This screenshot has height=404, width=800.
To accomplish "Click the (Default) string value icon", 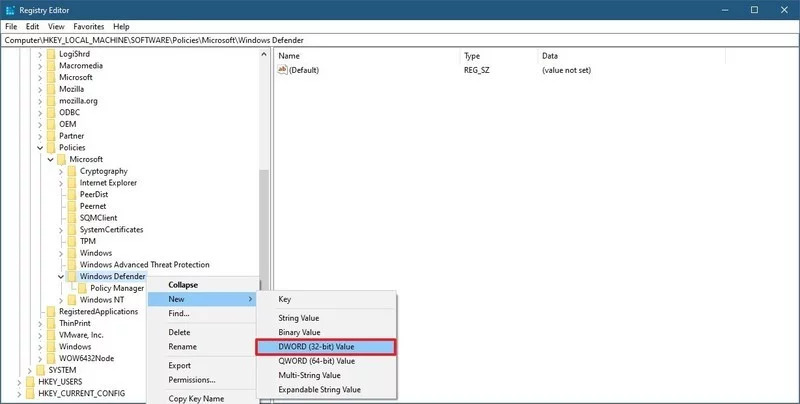I will 283,71.
